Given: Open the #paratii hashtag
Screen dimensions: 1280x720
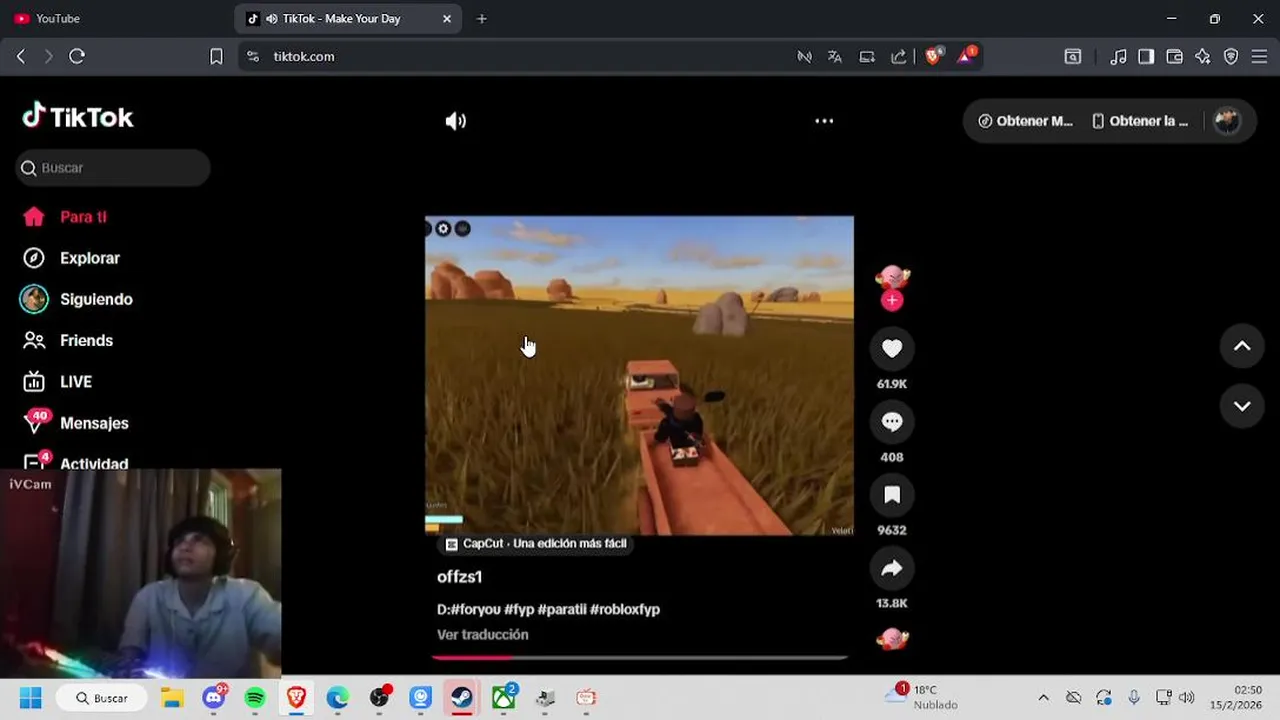Looking at the screenshot, I should click(562, 609).
